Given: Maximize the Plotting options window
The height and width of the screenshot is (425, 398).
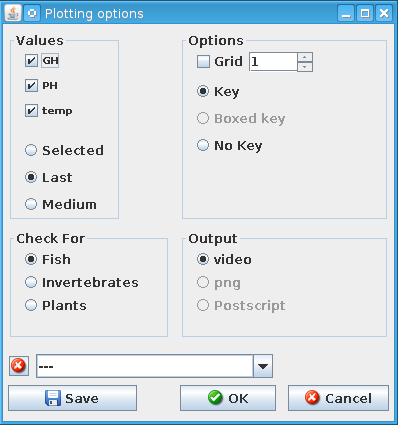Looking at the screenshot, I should tap(365, 13).
